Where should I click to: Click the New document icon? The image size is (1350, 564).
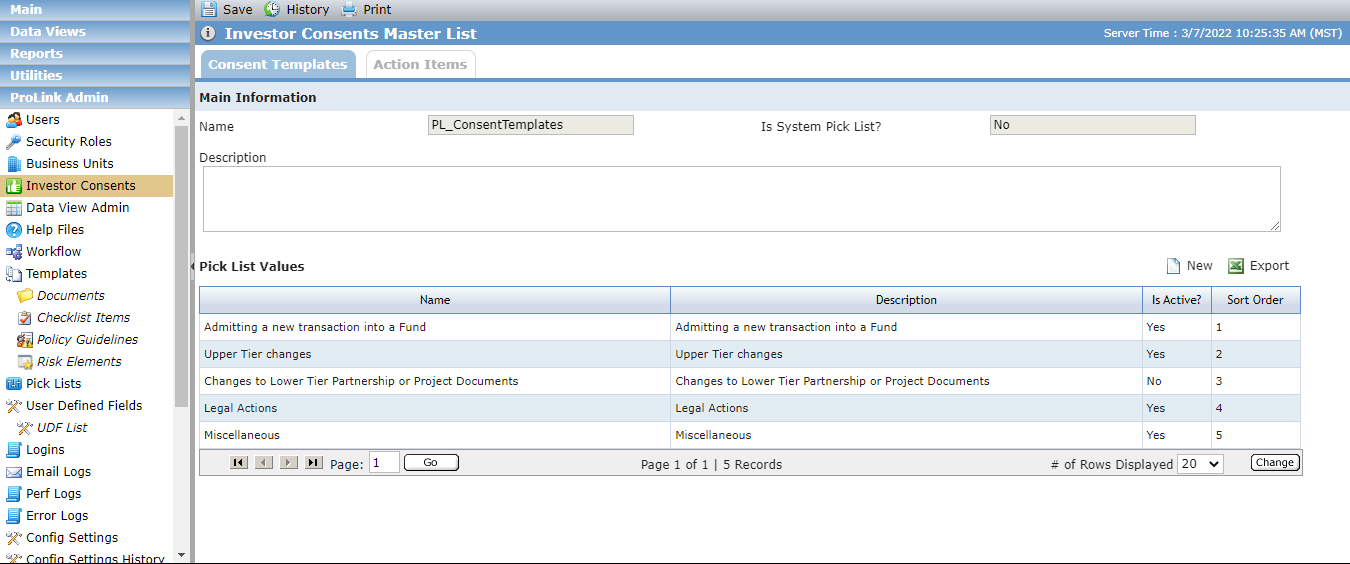(1174, 266)
